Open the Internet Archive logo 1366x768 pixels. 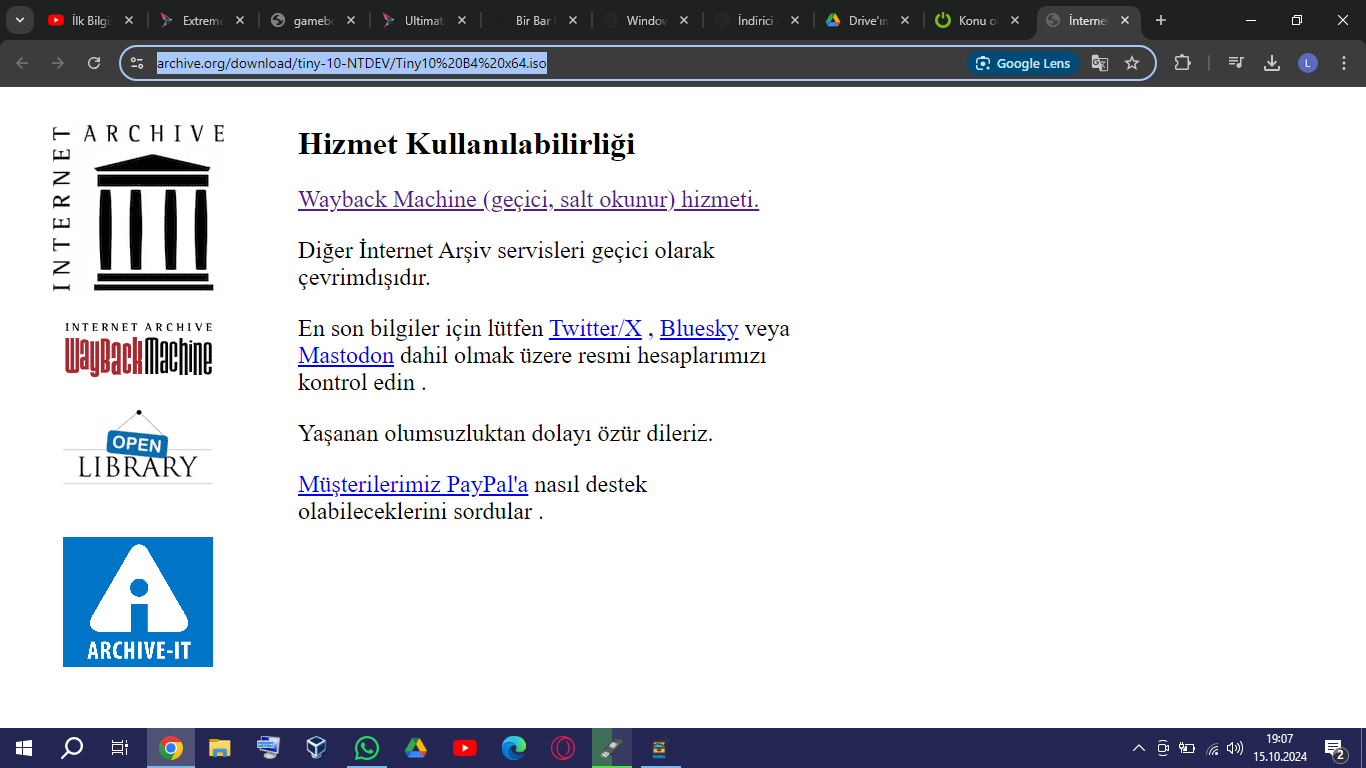(138, 208)
